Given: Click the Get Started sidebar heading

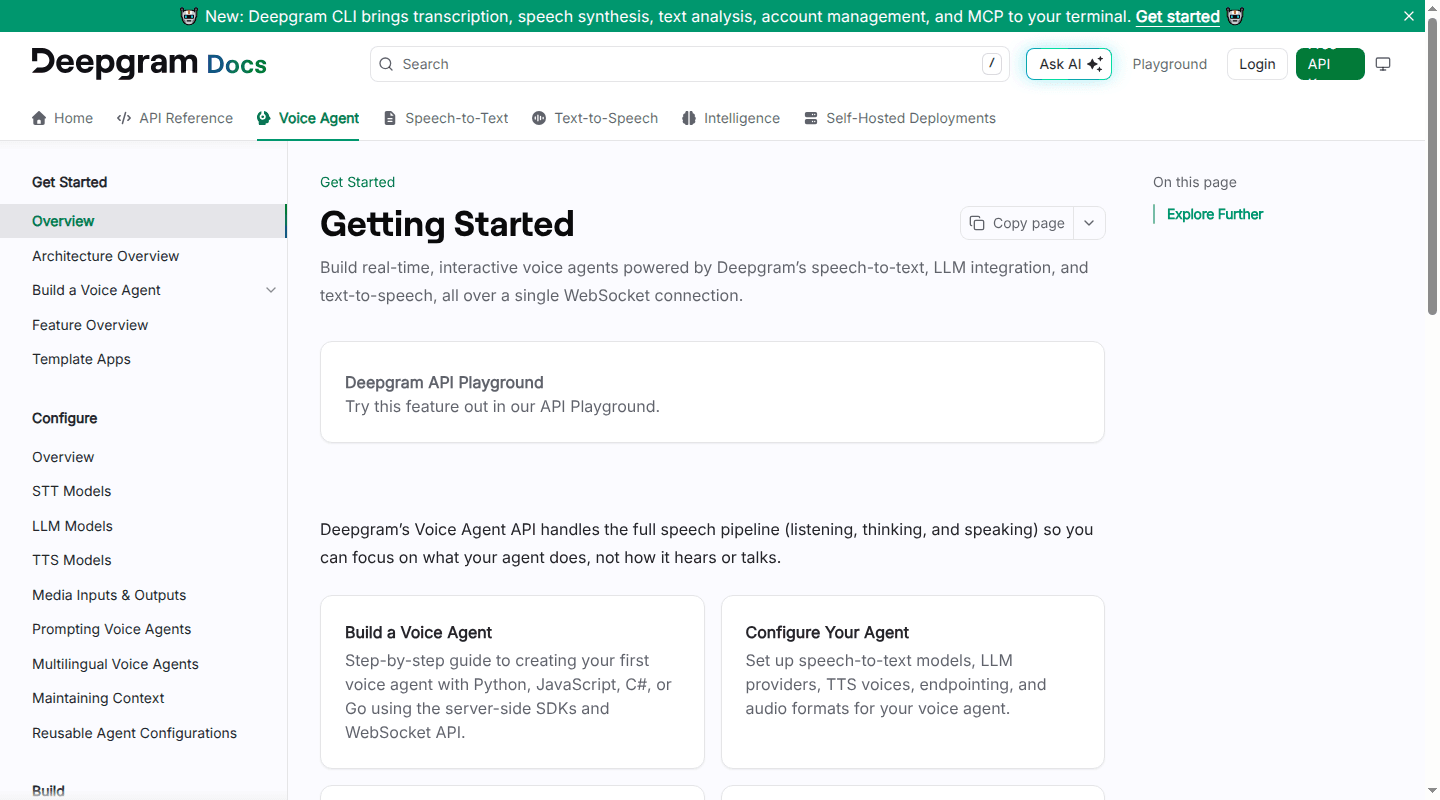Looking at the screenshot, I should click(x=69, y=182).
